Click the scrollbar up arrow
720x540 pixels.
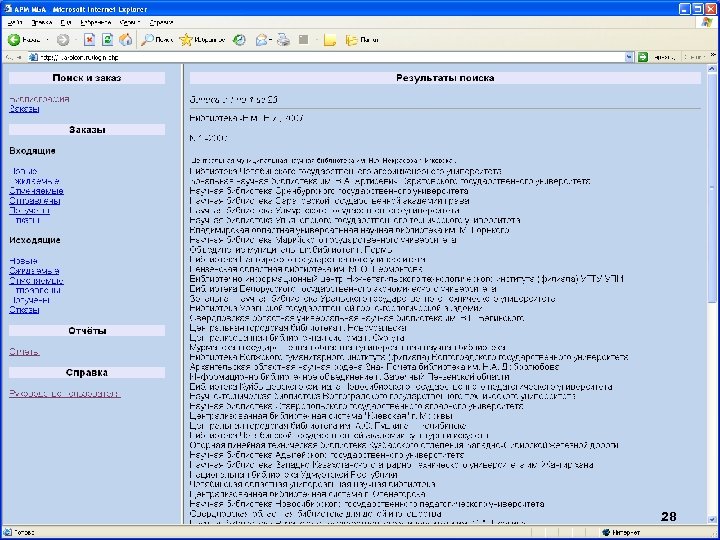[x=712, y=69]
